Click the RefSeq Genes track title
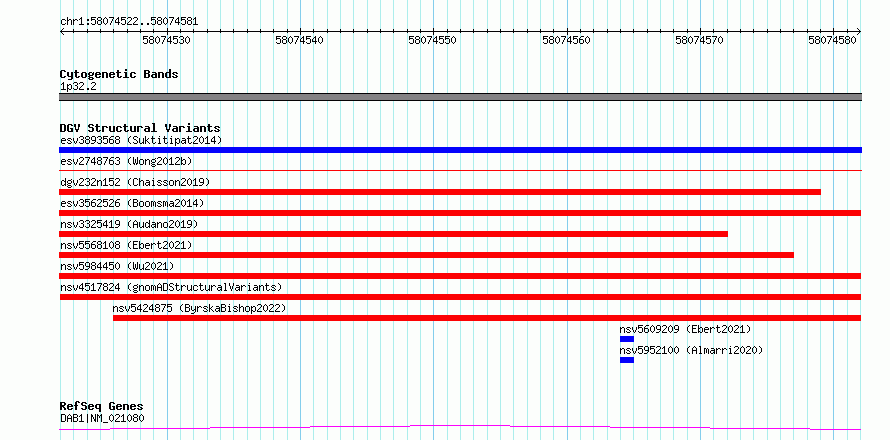Image resolution: width=890 pixels, height=440 pixels. coord(101,407)
